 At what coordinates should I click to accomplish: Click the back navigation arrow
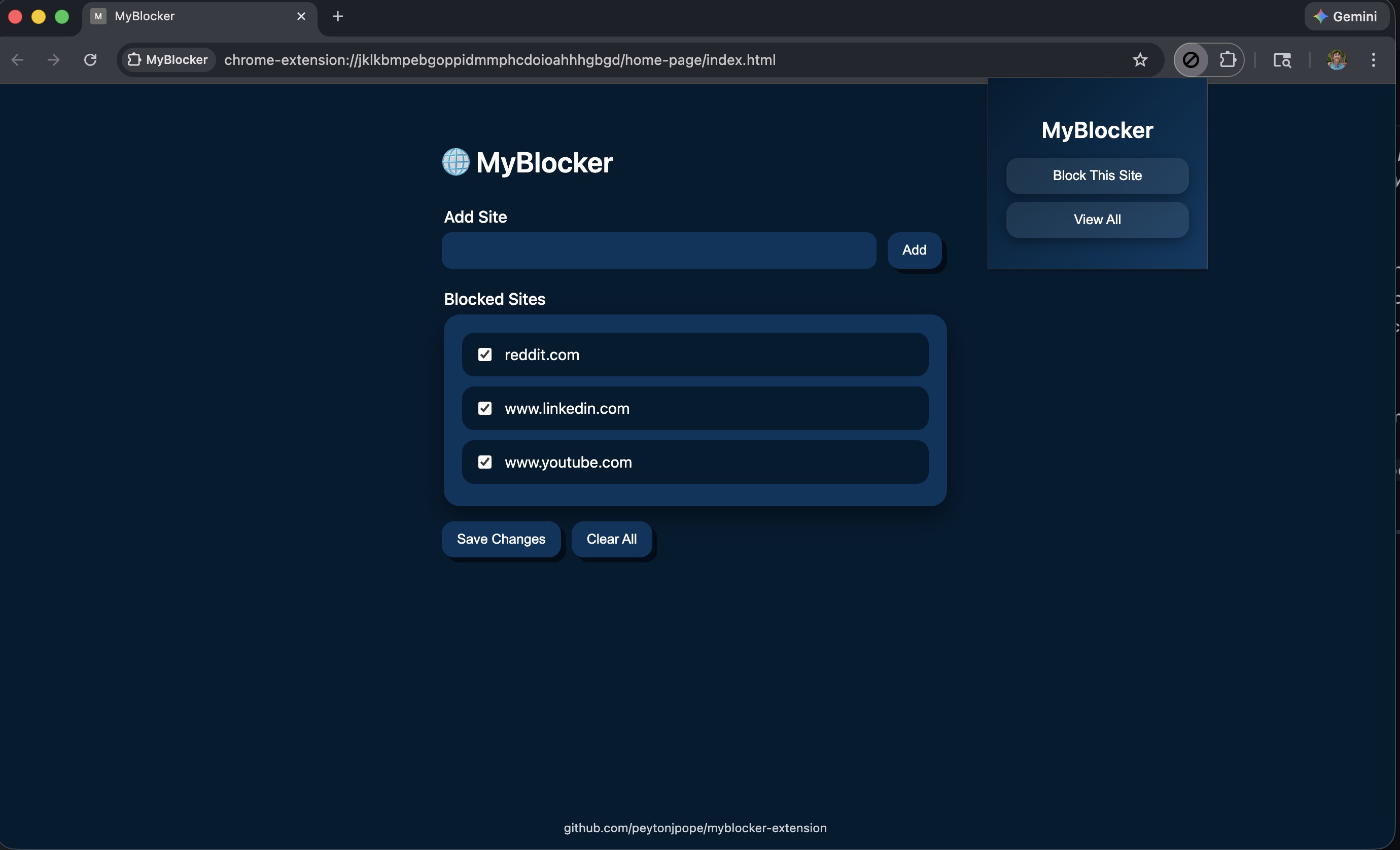coord(17,60)
